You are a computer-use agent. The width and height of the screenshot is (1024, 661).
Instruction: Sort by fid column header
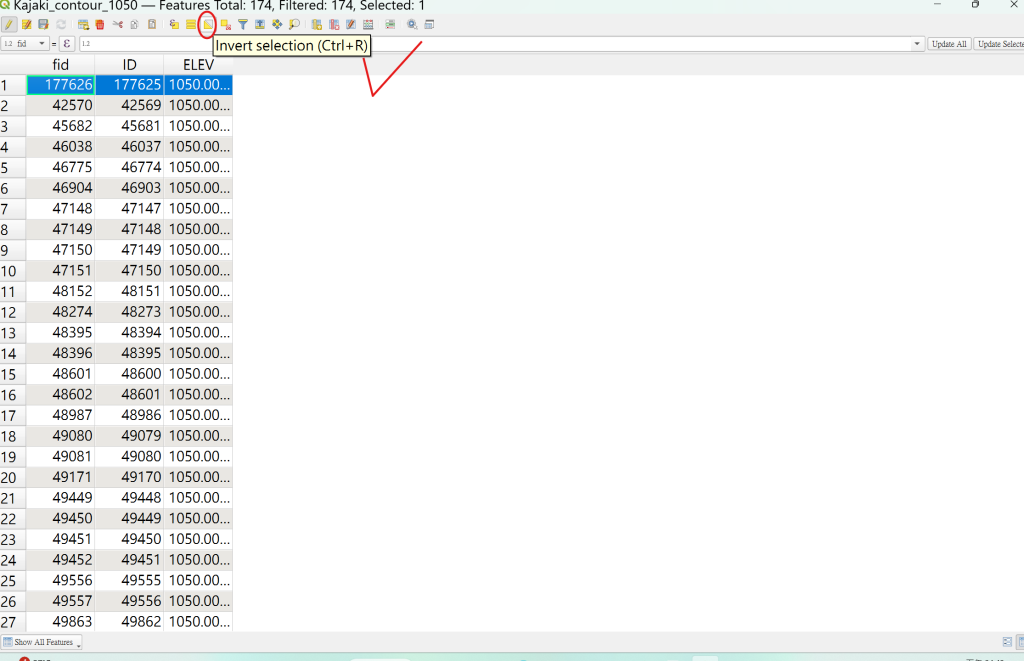click(61, 65)
